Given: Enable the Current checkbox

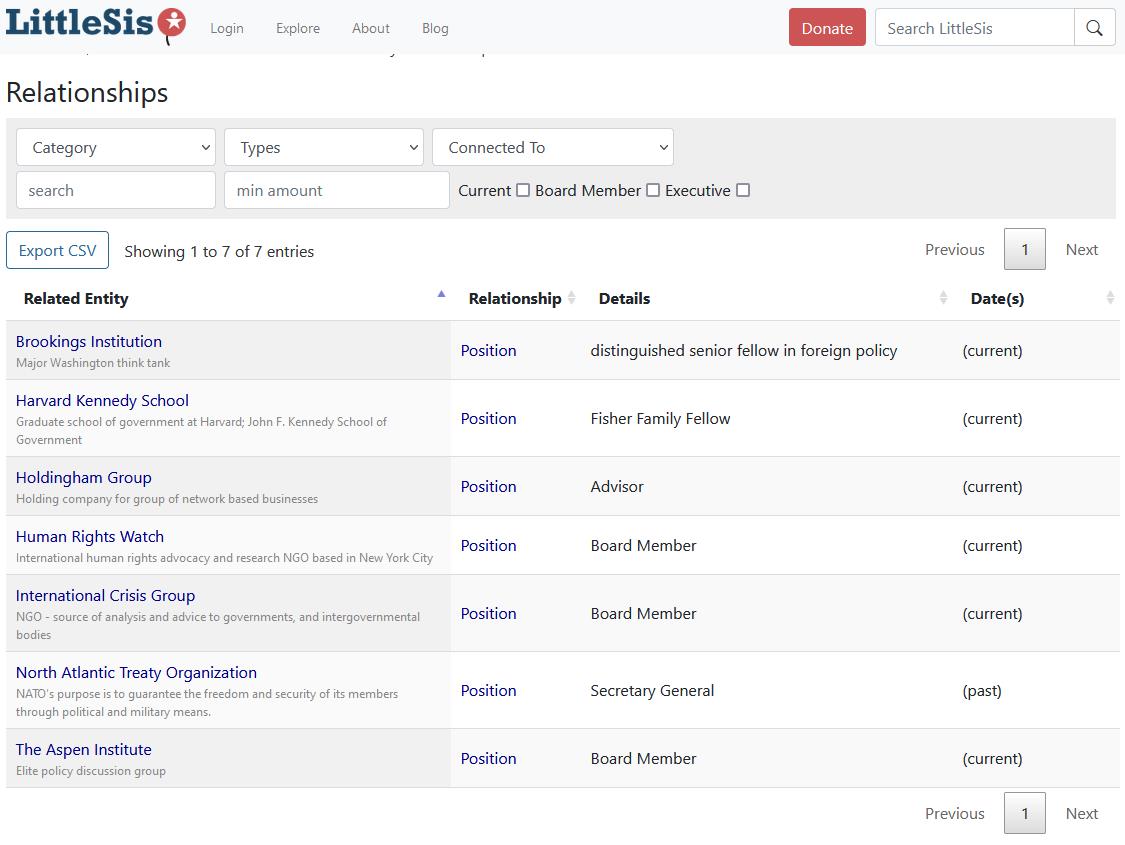Looking at the screenshot, I should [523, 190].
